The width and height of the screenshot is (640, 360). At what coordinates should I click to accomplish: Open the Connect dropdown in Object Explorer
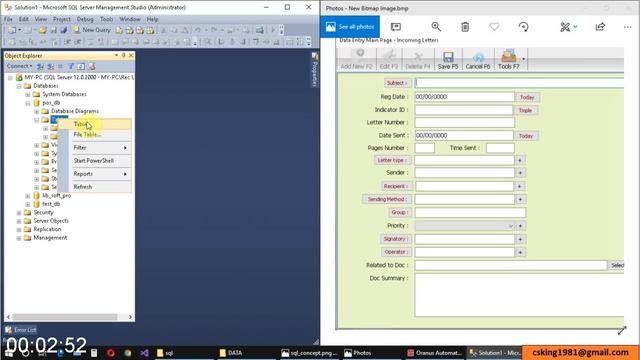[x=19, y=66]
